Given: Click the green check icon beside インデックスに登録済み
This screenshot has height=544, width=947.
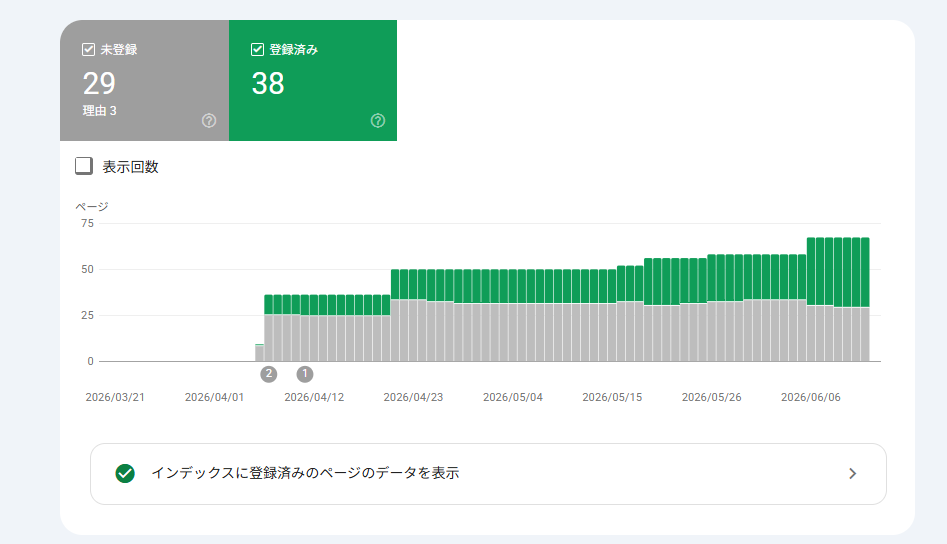Looking at the screenshot, I should [125, 474].
